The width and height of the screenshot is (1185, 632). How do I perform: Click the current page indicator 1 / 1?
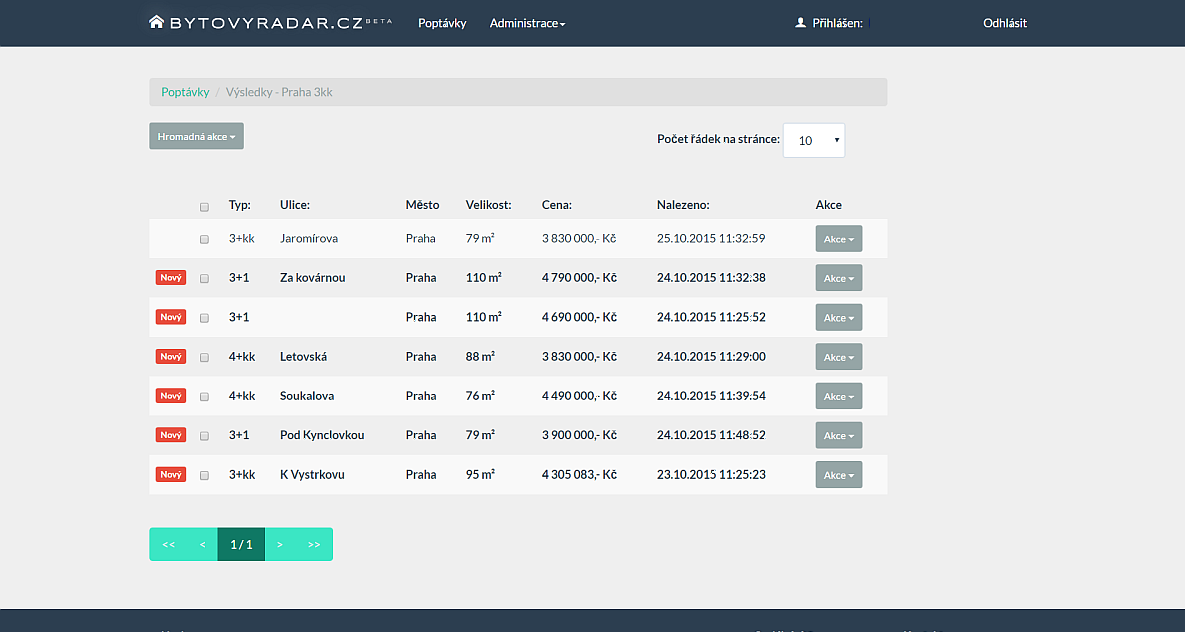click(x=241, y=545)
